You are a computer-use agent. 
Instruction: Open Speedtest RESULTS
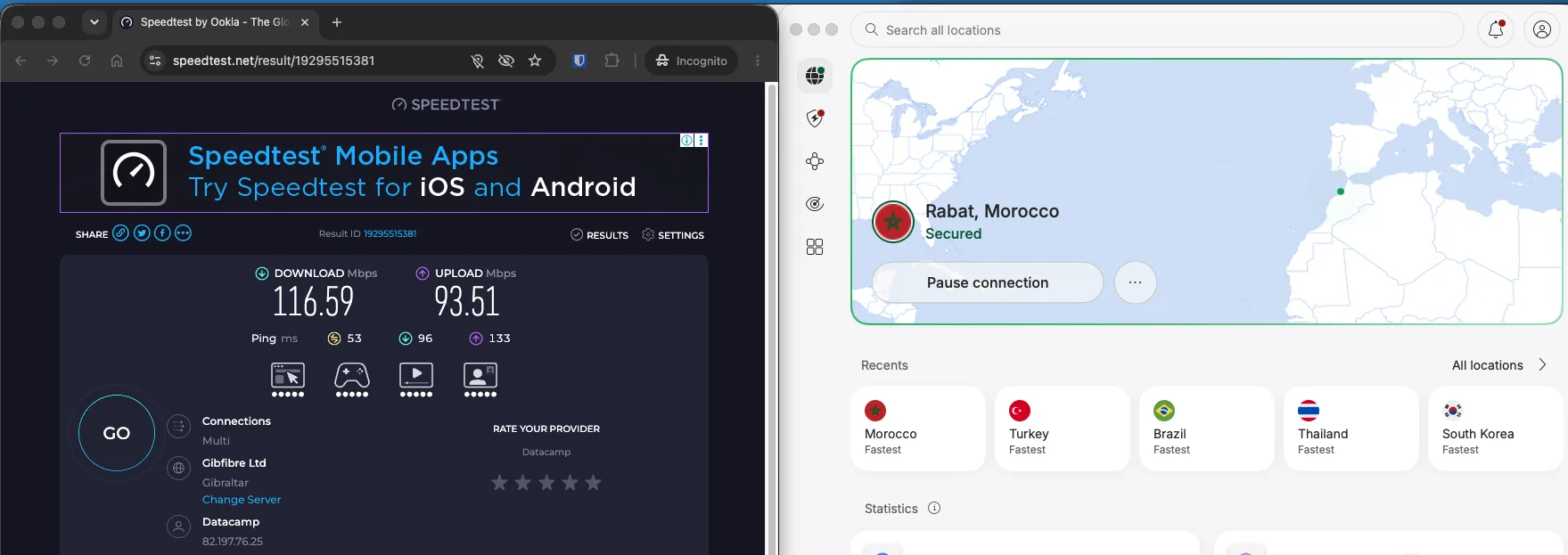(x=599, y=235)
